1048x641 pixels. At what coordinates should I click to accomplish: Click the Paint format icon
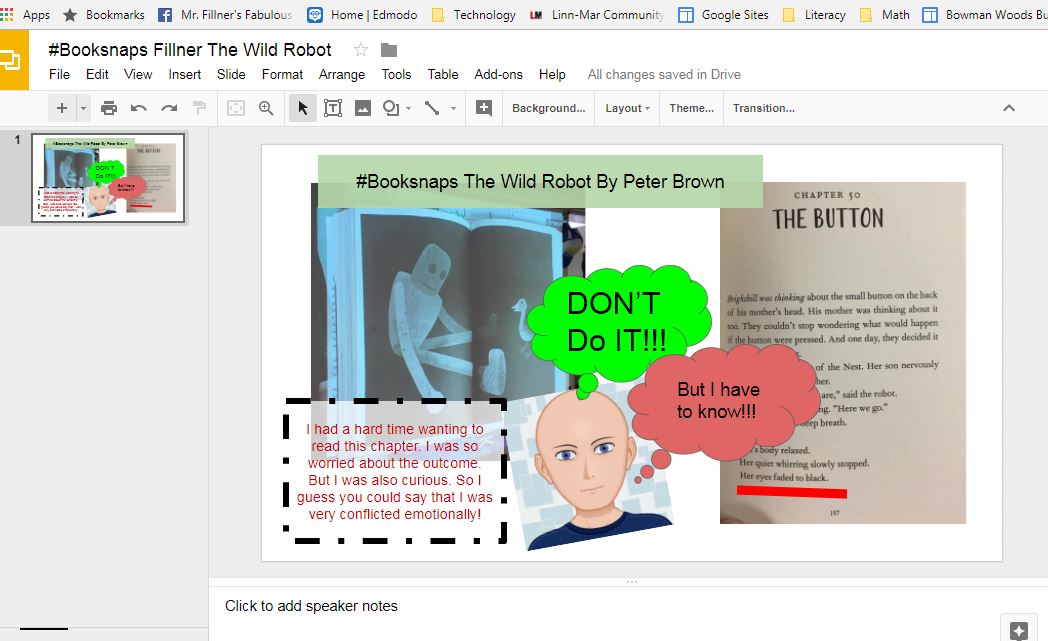(x=199, y=108)
